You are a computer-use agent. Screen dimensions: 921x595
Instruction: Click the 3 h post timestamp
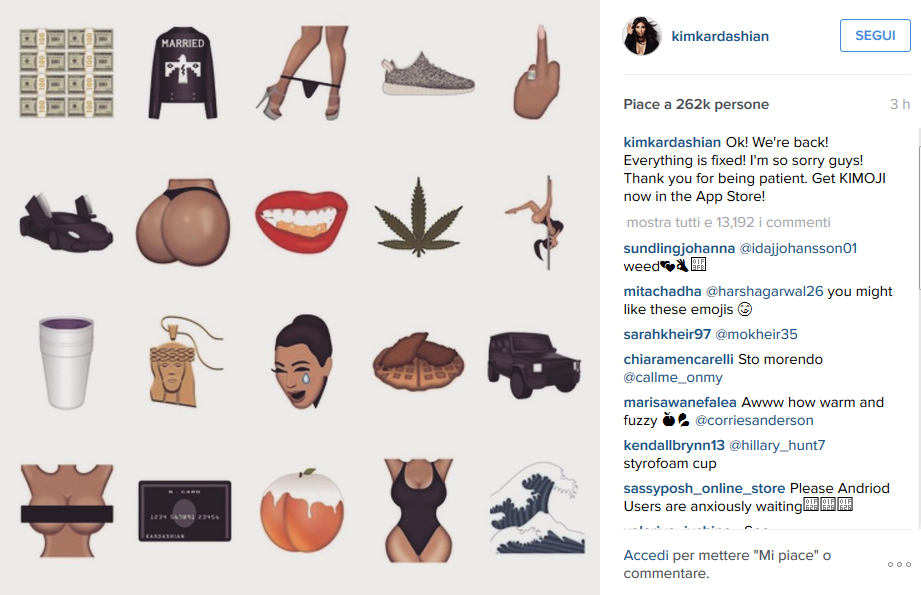tap(899, 104)
